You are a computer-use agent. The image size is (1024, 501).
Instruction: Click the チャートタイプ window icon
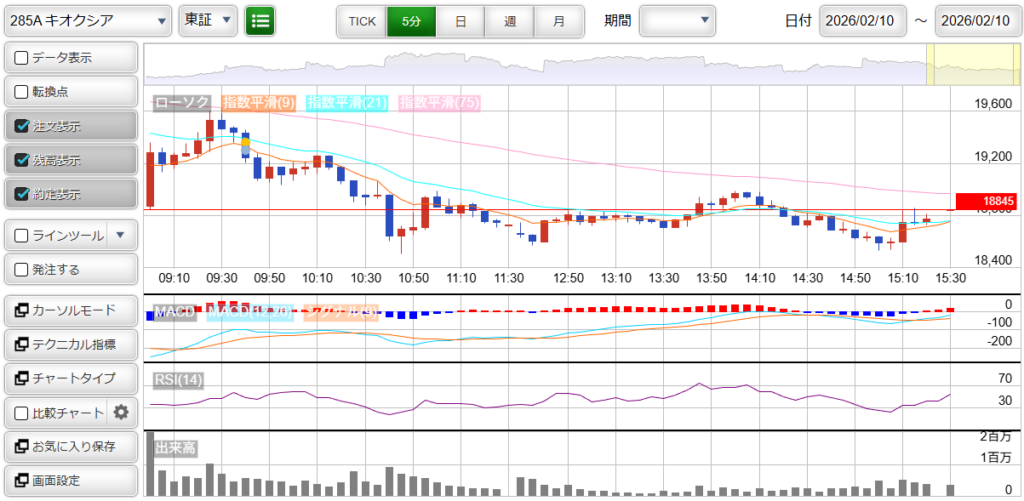[x=21, y=378]
